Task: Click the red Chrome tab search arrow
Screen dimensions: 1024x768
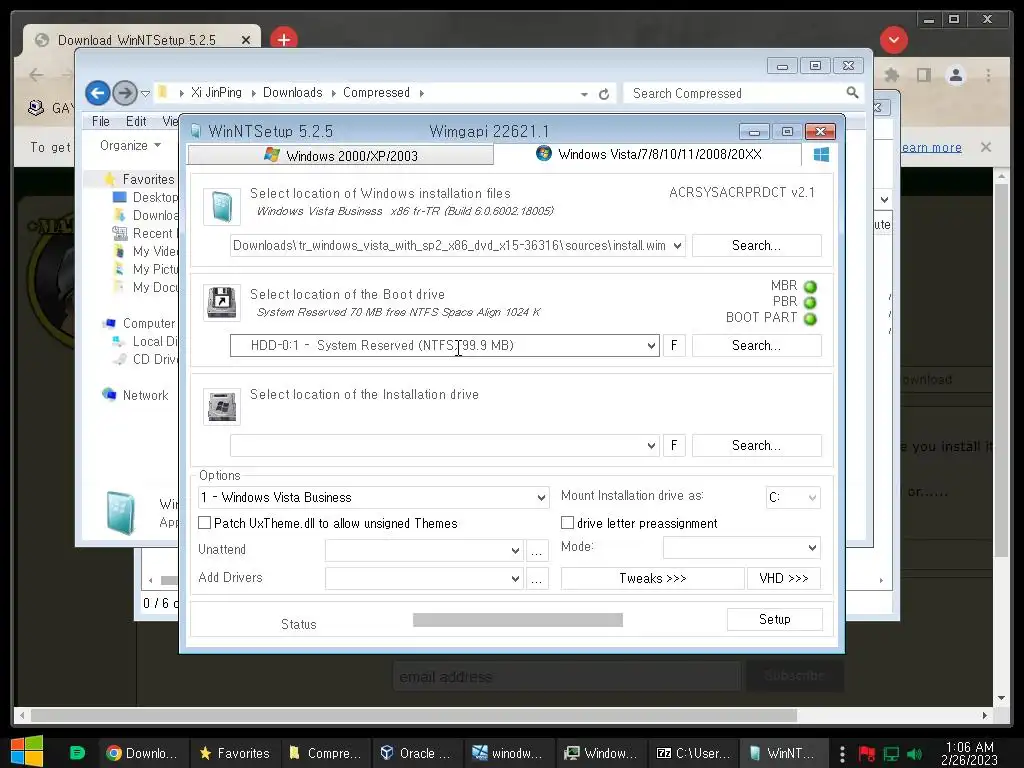Action: pyautogui.click(x=893, y=40)
